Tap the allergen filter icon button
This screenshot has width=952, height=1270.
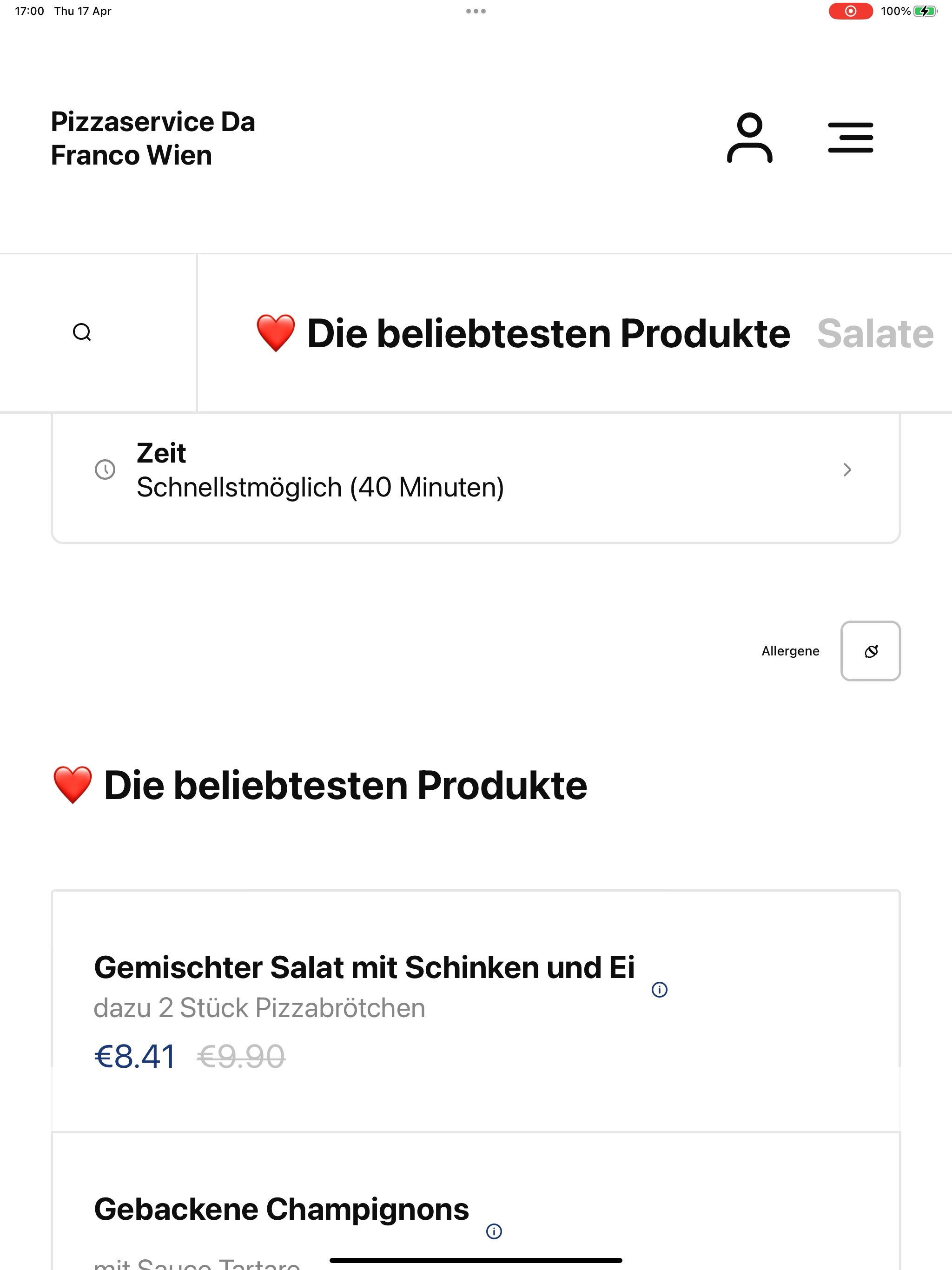[x=871, y=651]
